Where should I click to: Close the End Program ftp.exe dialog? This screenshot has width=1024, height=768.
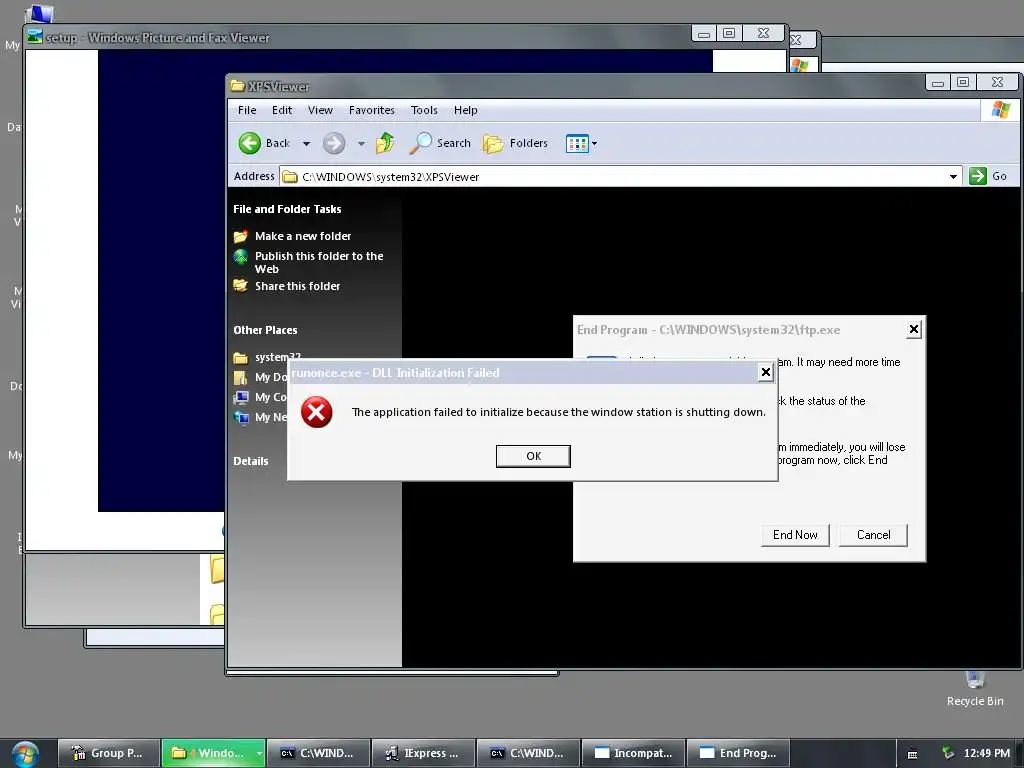pos(914,329)
